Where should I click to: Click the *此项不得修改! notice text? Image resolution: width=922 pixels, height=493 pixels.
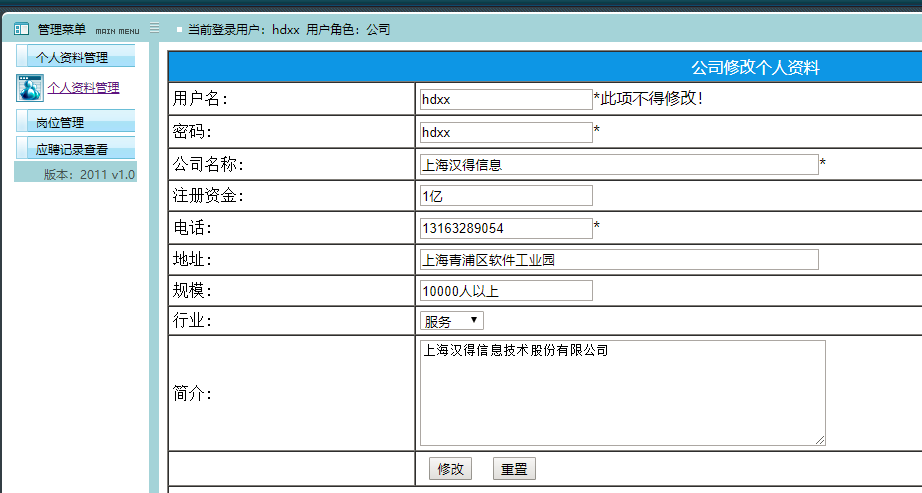click(649, 99)
